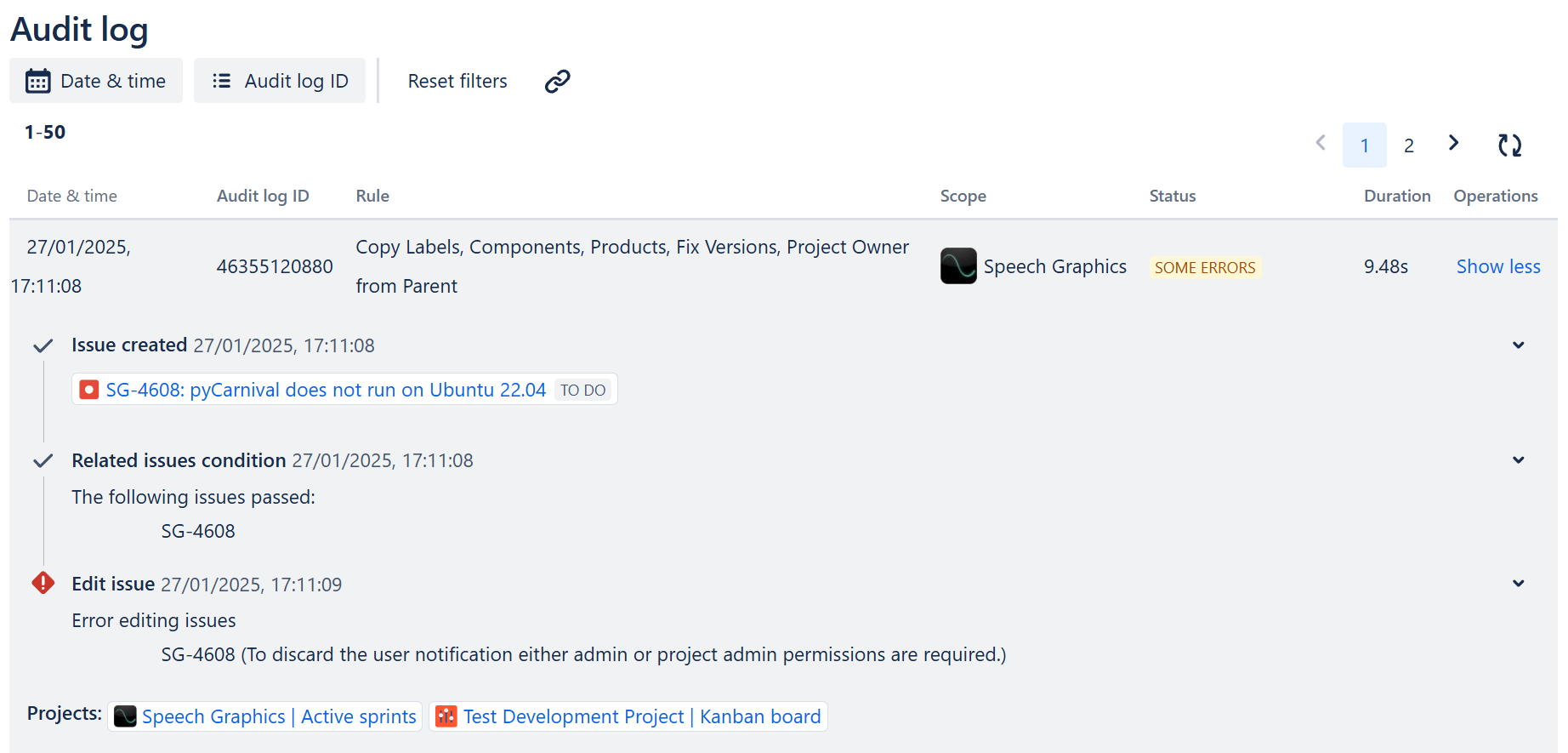This screenshot has height=753, width=1568.
Task: Click the red Edit issue error icon
Action: 43,583
